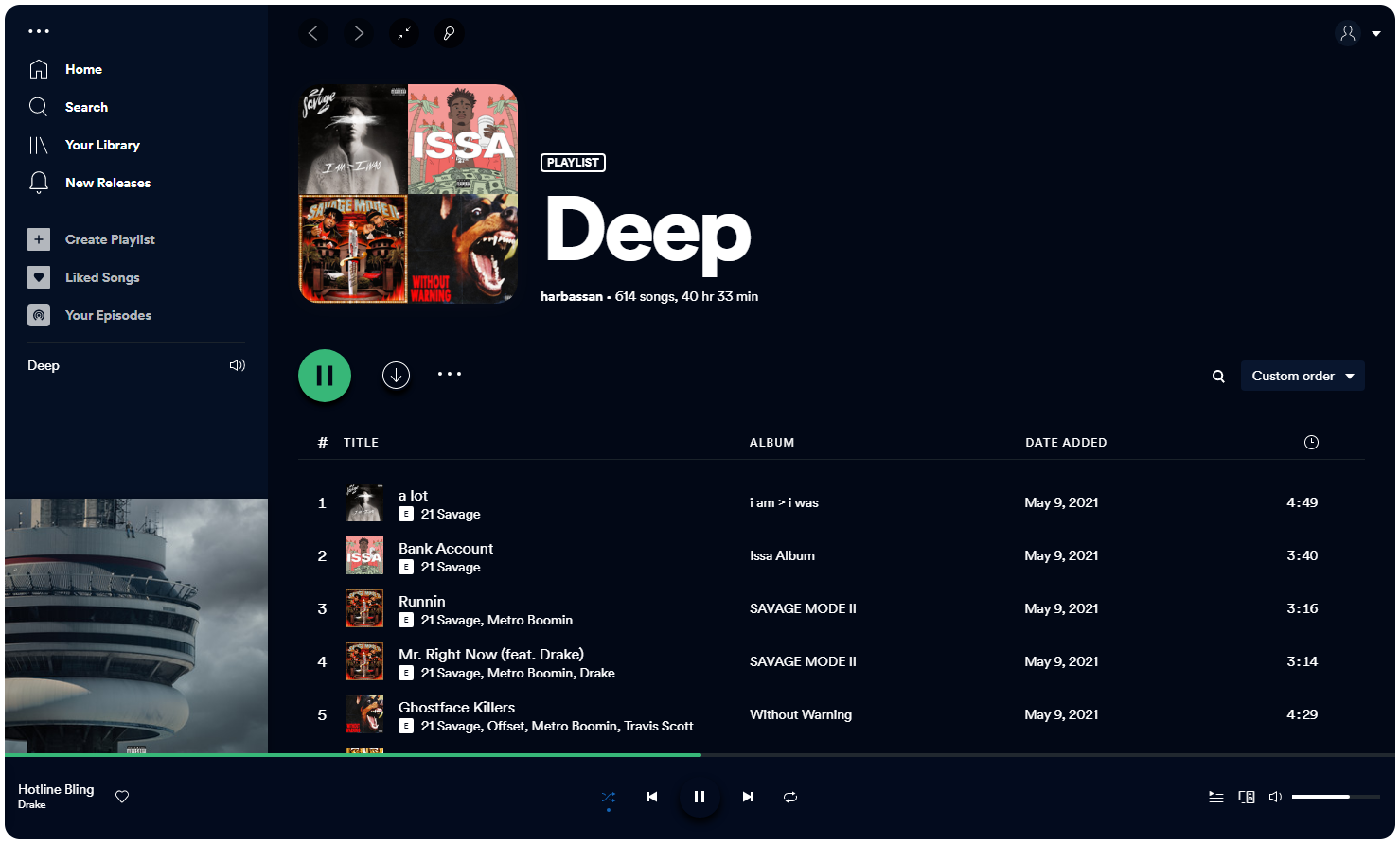1400x844 pixels.
Task: Click the magnifier icon in the top bar
Action: (x=450, y=33)
